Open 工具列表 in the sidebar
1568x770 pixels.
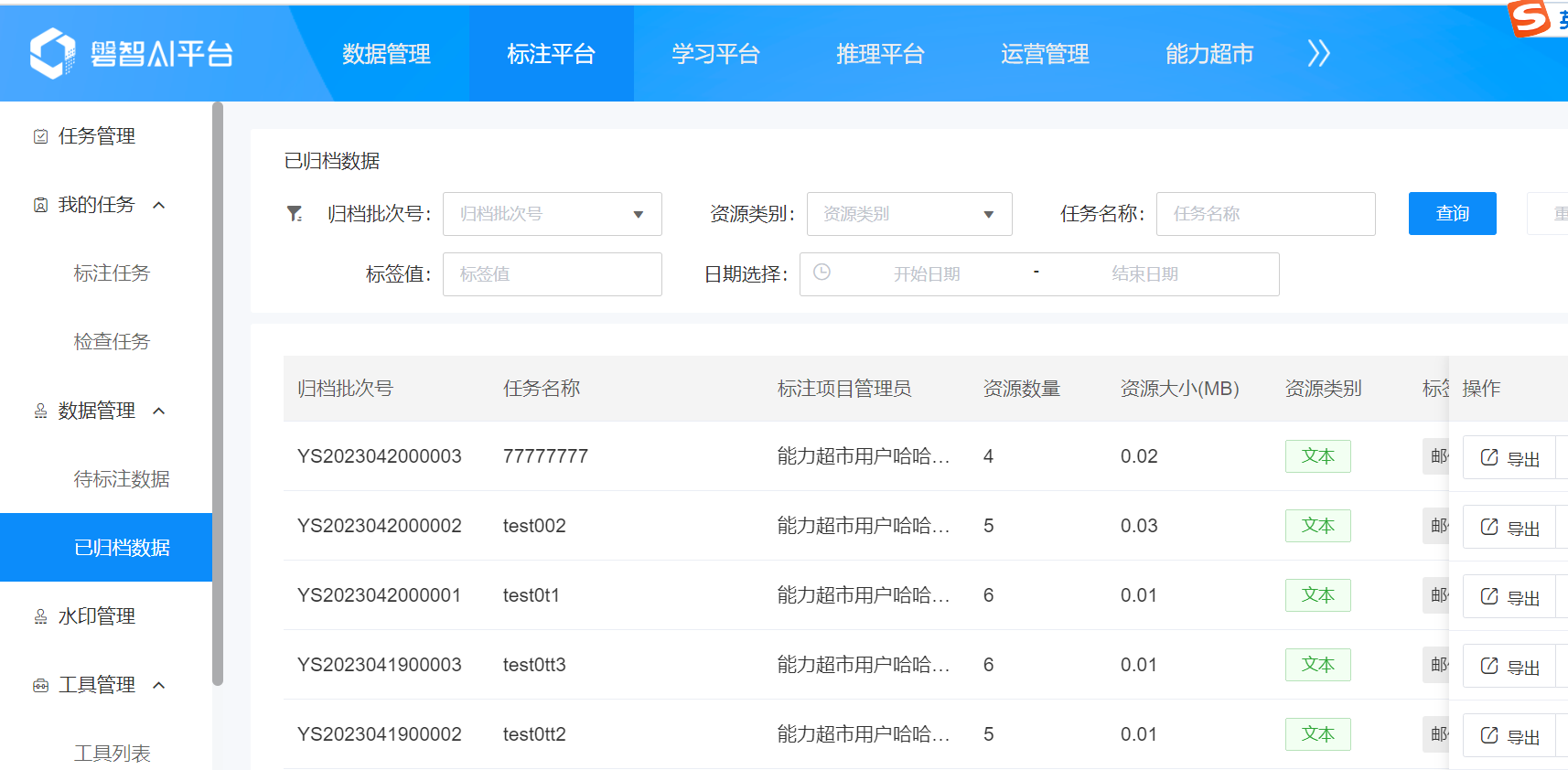tap(112, 754)
